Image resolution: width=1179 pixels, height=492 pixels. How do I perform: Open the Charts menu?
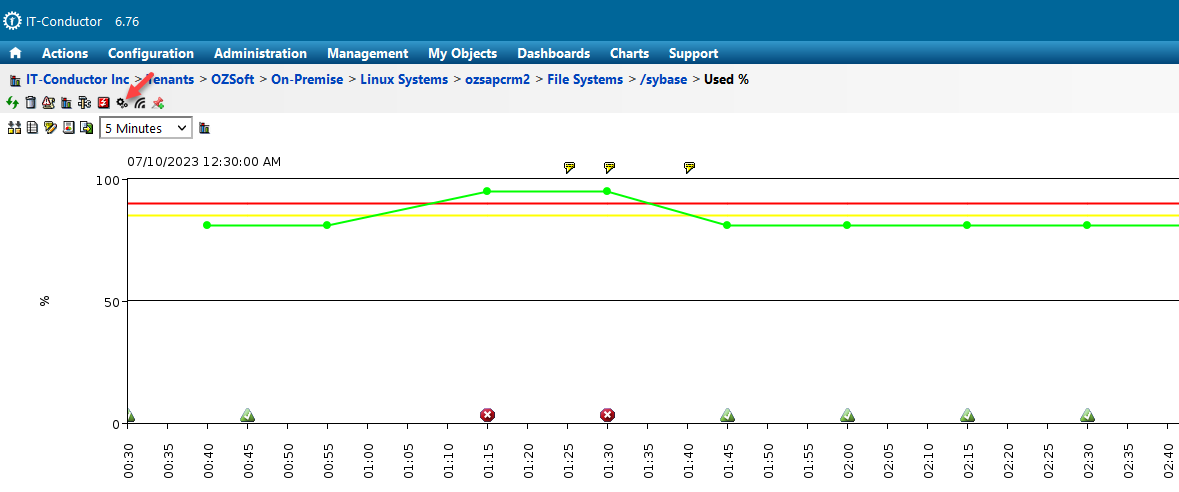pos(629,54)
